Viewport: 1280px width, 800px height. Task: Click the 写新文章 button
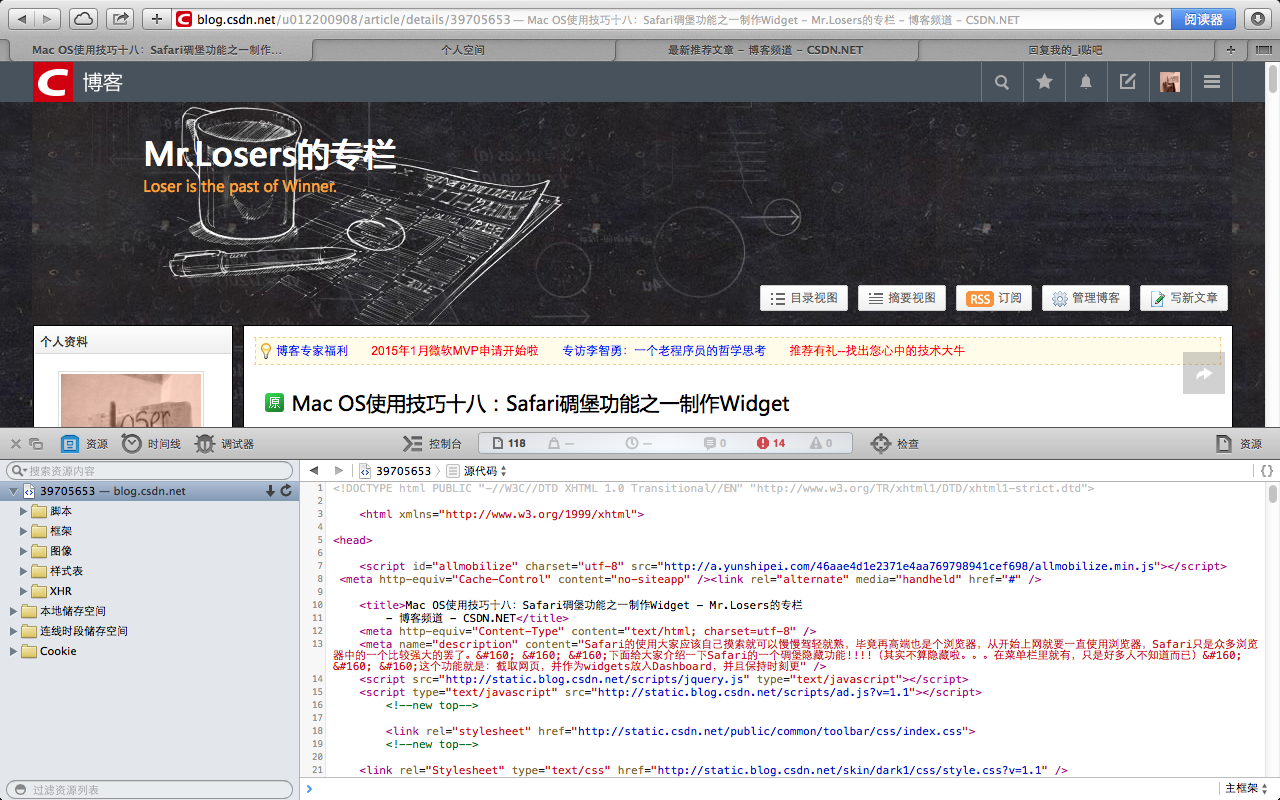tap(1184, 298)
